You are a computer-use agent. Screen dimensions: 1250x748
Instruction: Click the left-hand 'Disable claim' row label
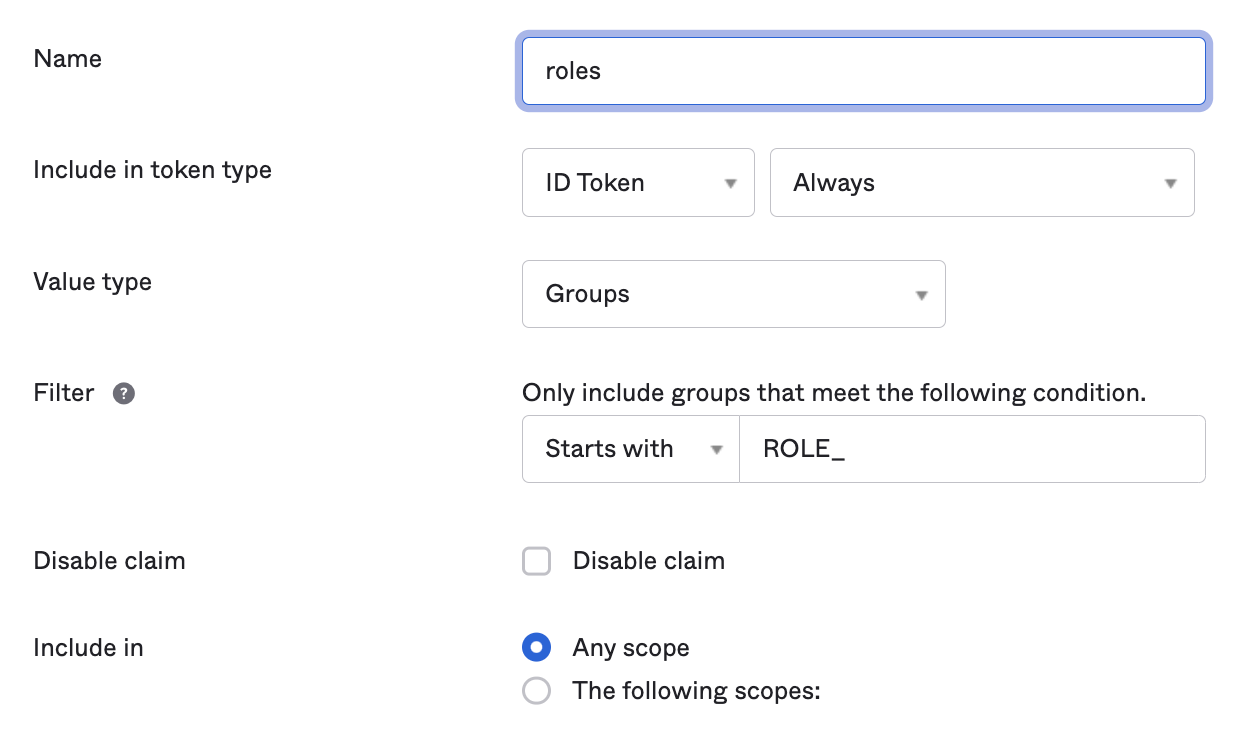(x=109, y=561)
